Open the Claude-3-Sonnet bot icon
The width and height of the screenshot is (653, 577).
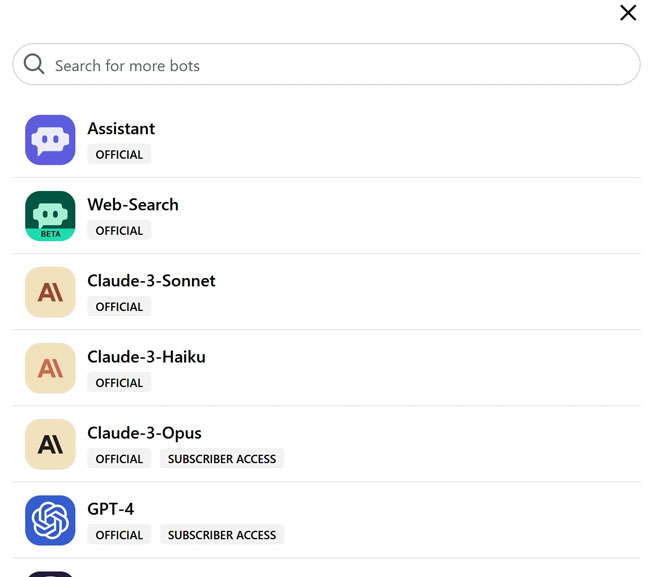50,292
